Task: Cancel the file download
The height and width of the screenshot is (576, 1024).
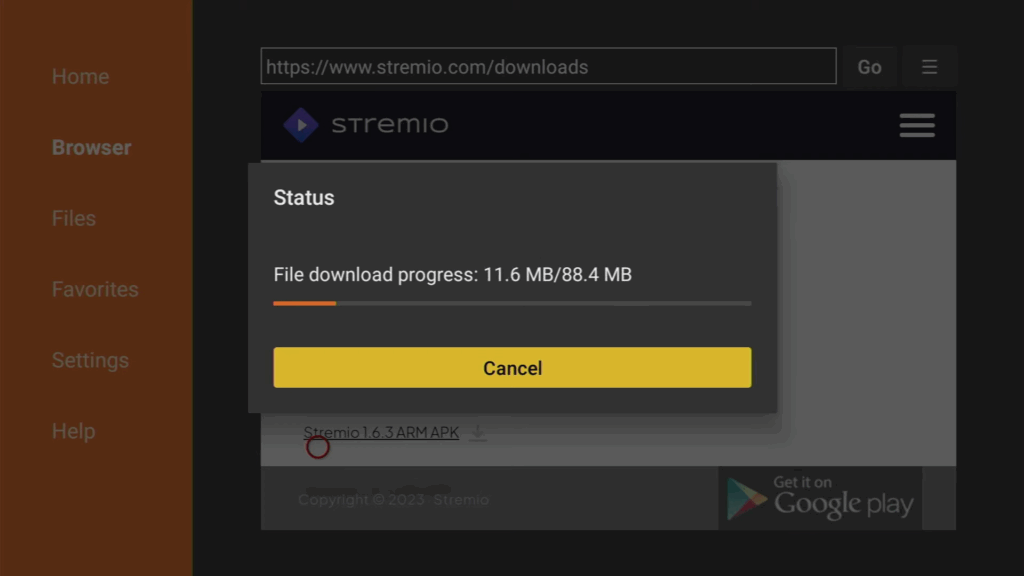Action: coord(512,368)
